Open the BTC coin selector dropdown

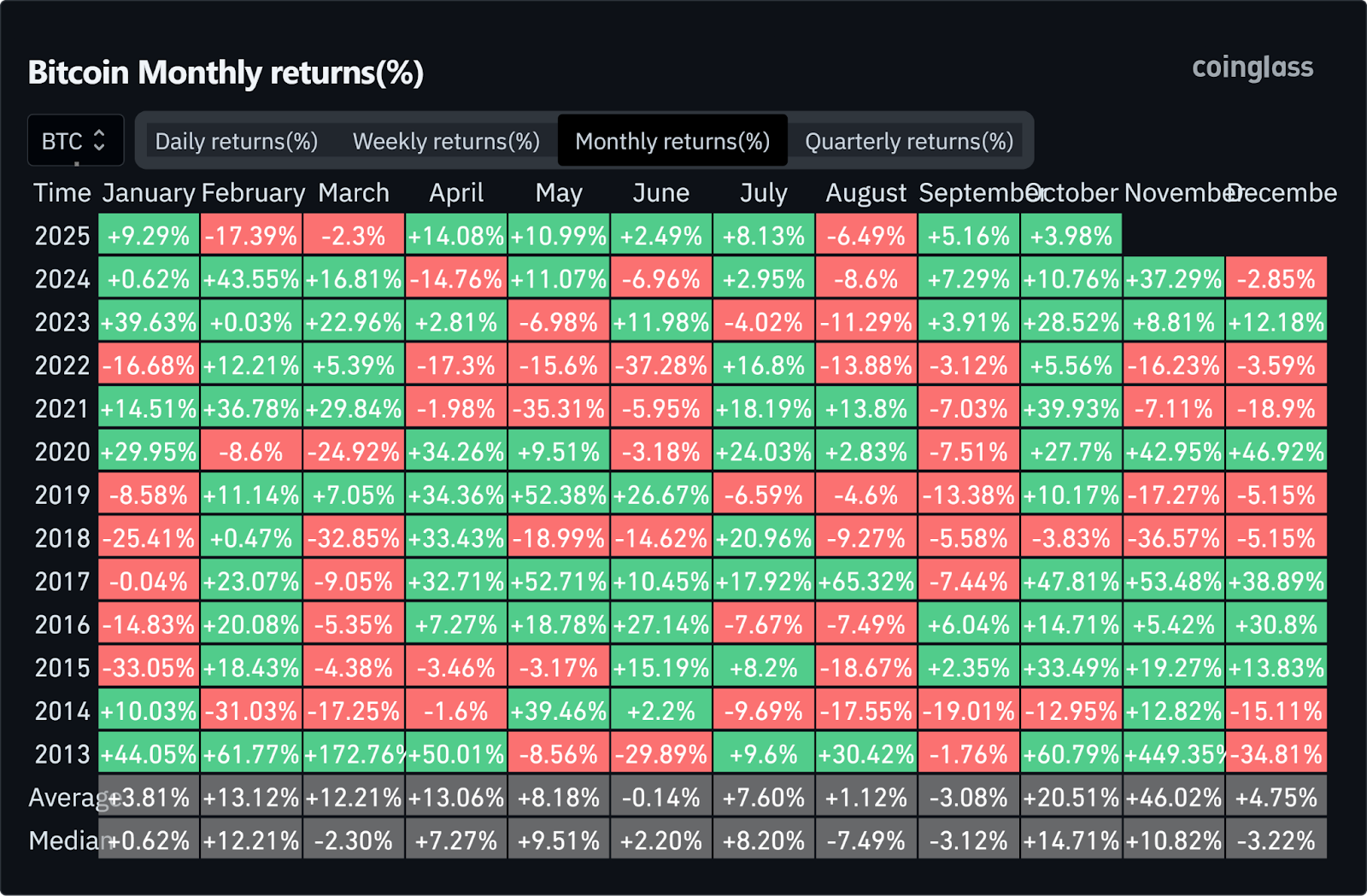coord(74,141)
